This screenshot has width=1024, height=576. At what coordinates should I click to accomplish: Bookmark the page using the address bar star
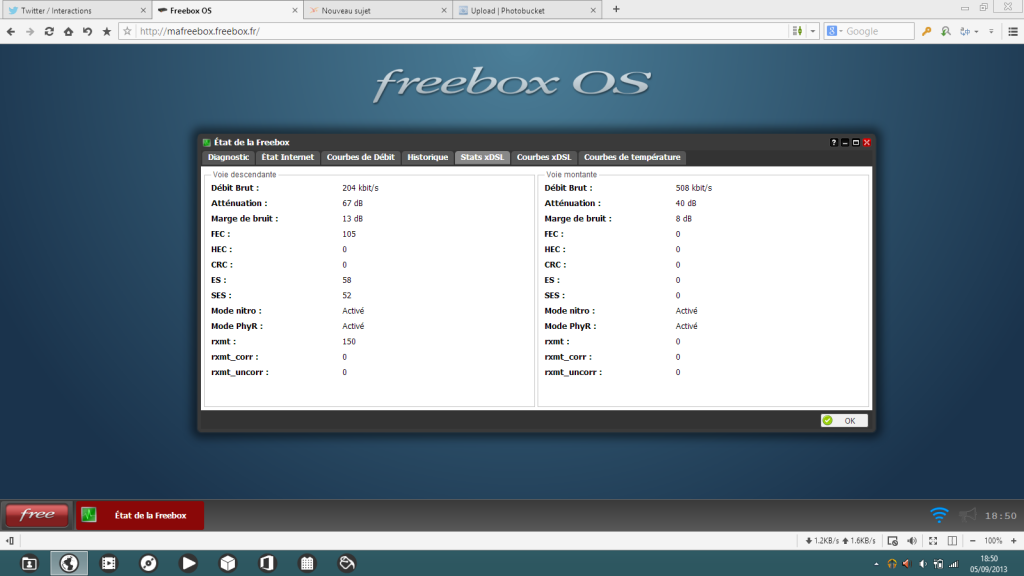pos(127,31)
